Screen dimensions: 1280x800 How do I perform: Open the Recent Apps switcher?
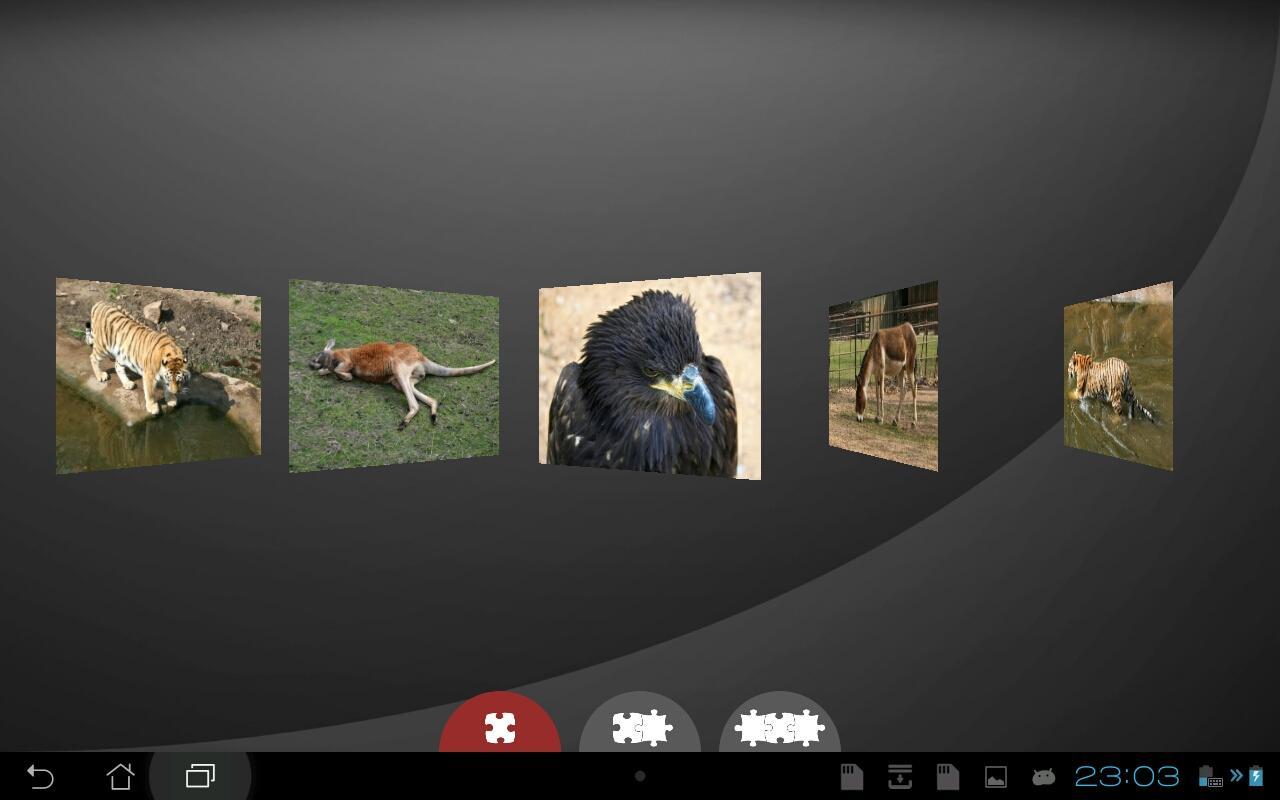tap(199, 775)
